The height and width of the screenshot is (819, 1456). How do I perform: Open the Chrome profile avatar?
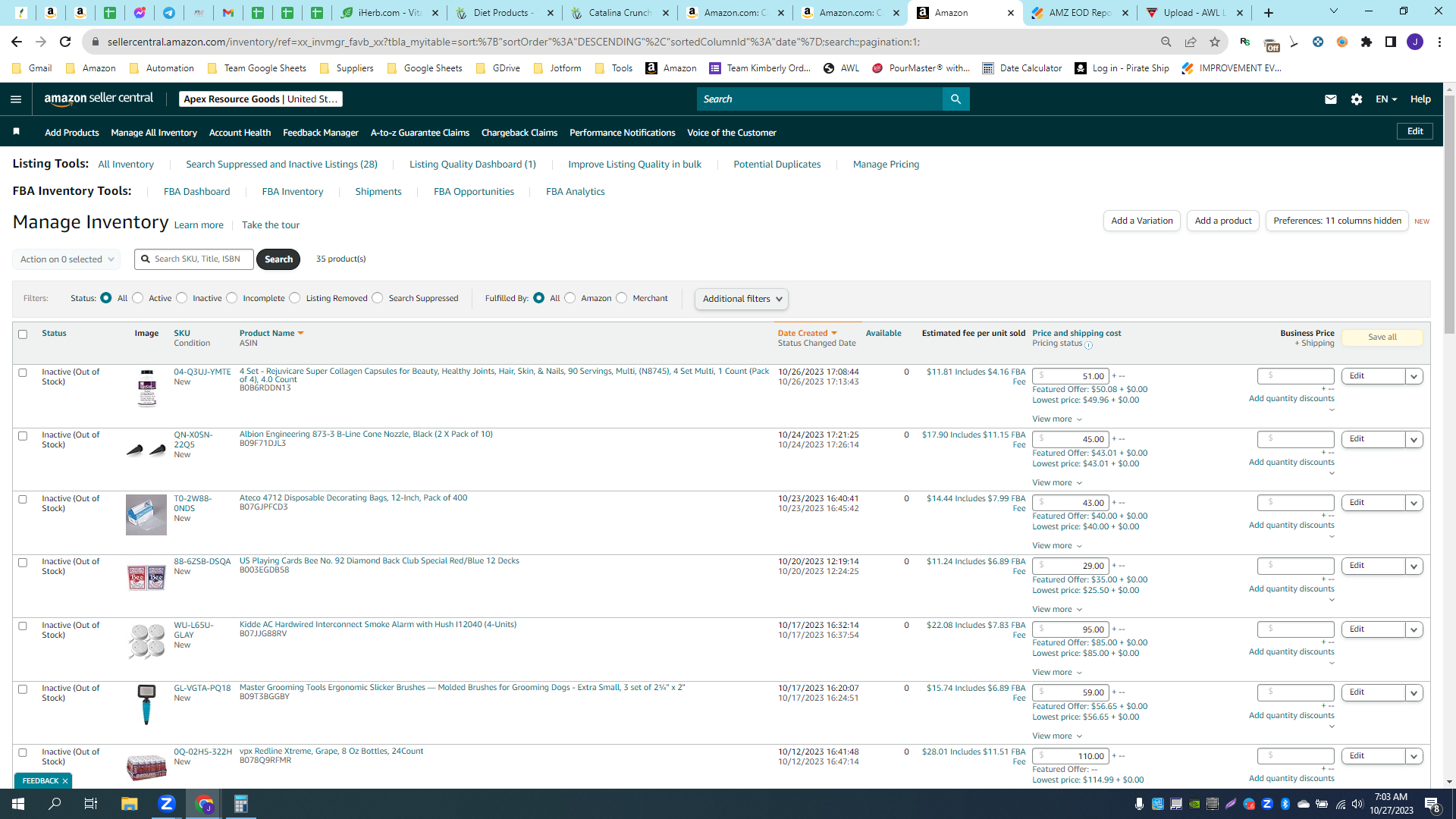[1415, 42]
